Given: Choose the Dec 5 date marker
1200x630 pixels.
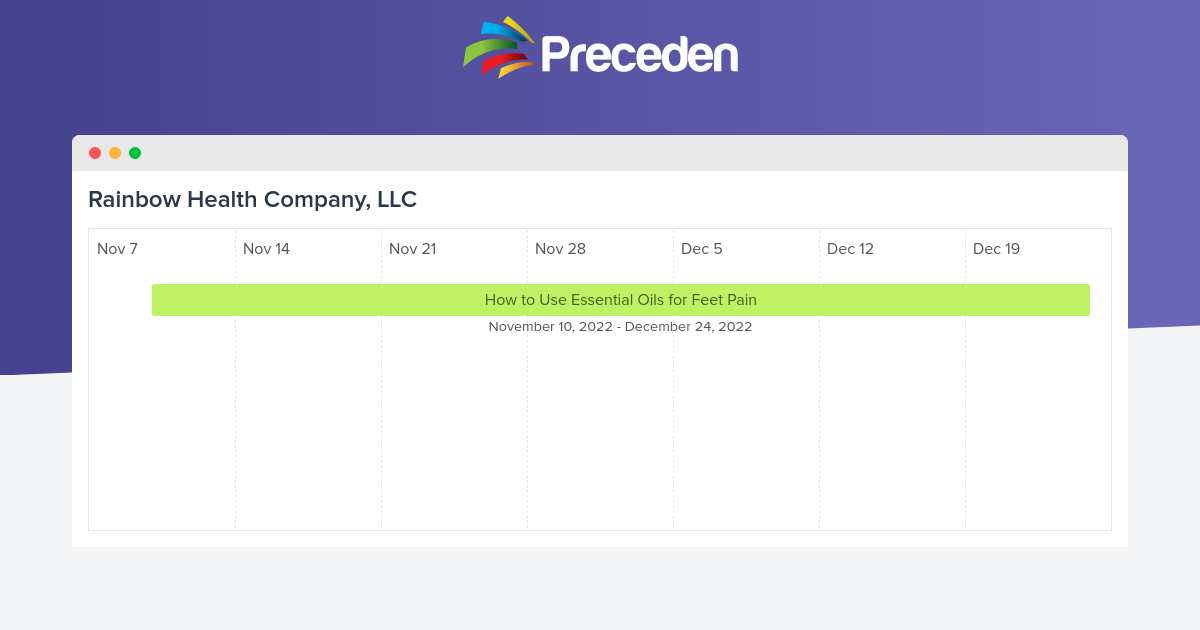Looking at the screenshot, I should tap(701, 249).
